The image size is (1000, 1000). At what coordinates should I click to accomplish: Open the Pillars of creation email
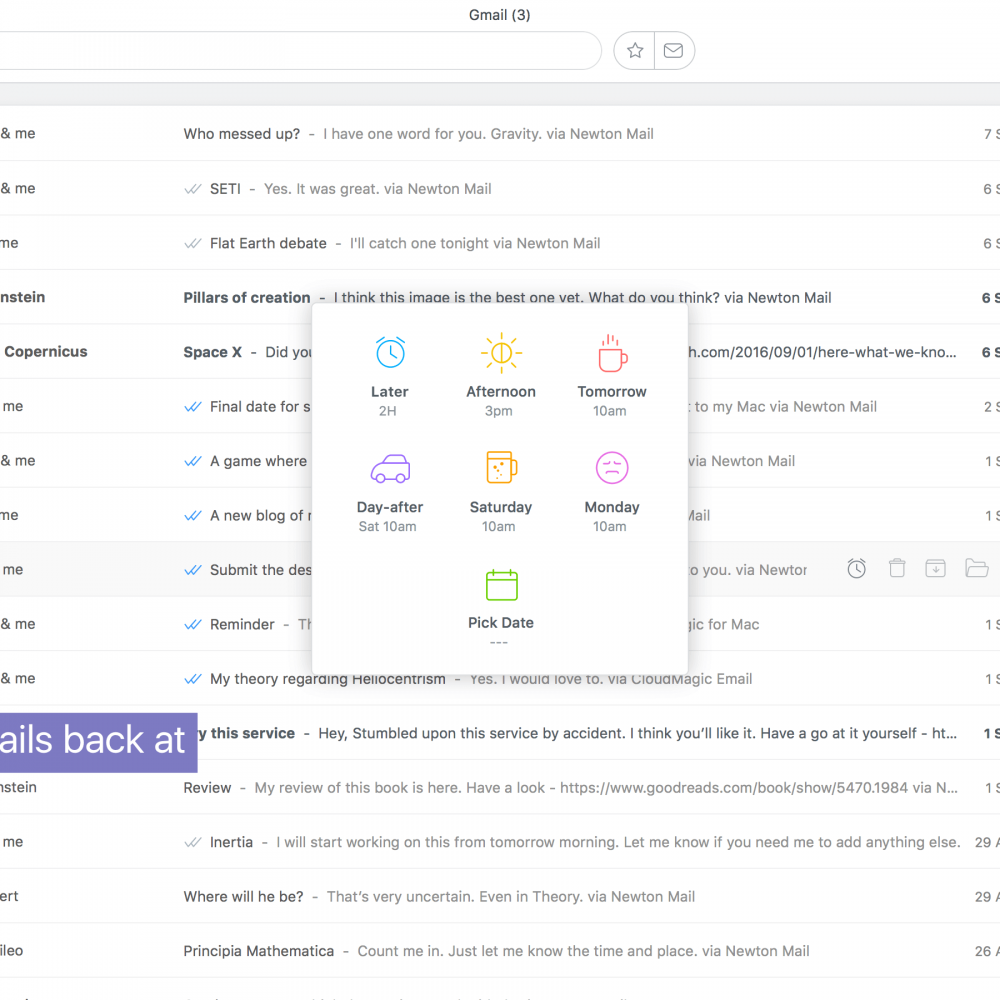click(x=247, y=297)
